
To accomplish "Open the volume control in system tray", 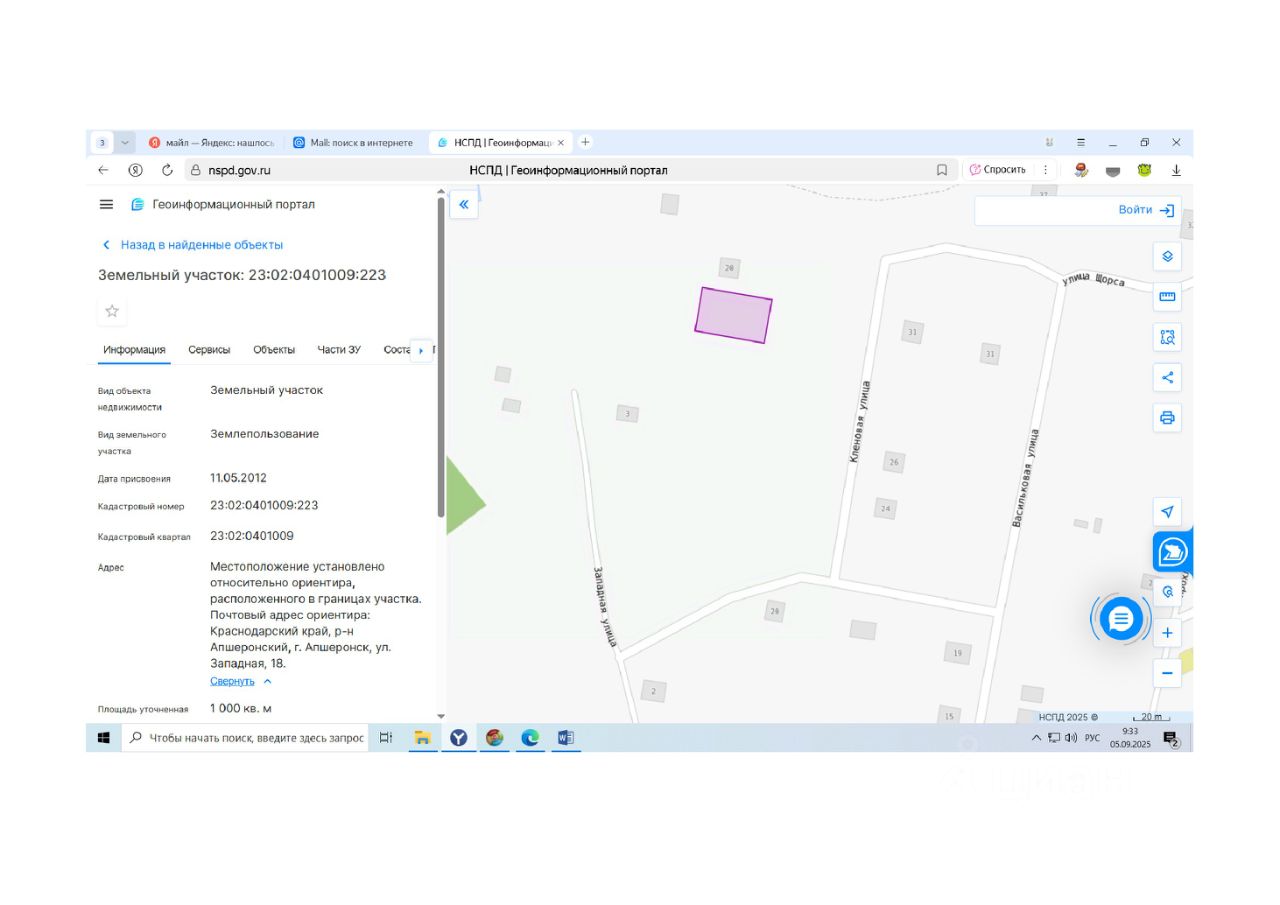I will [1071, 738].
